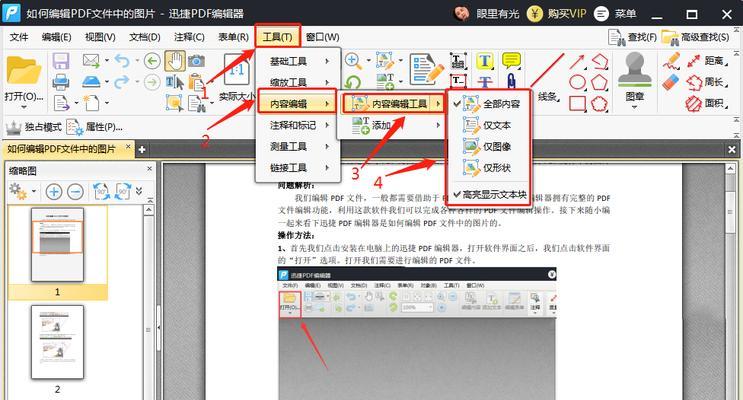Open a file with the yellow folder icon

tap(23, 70)
